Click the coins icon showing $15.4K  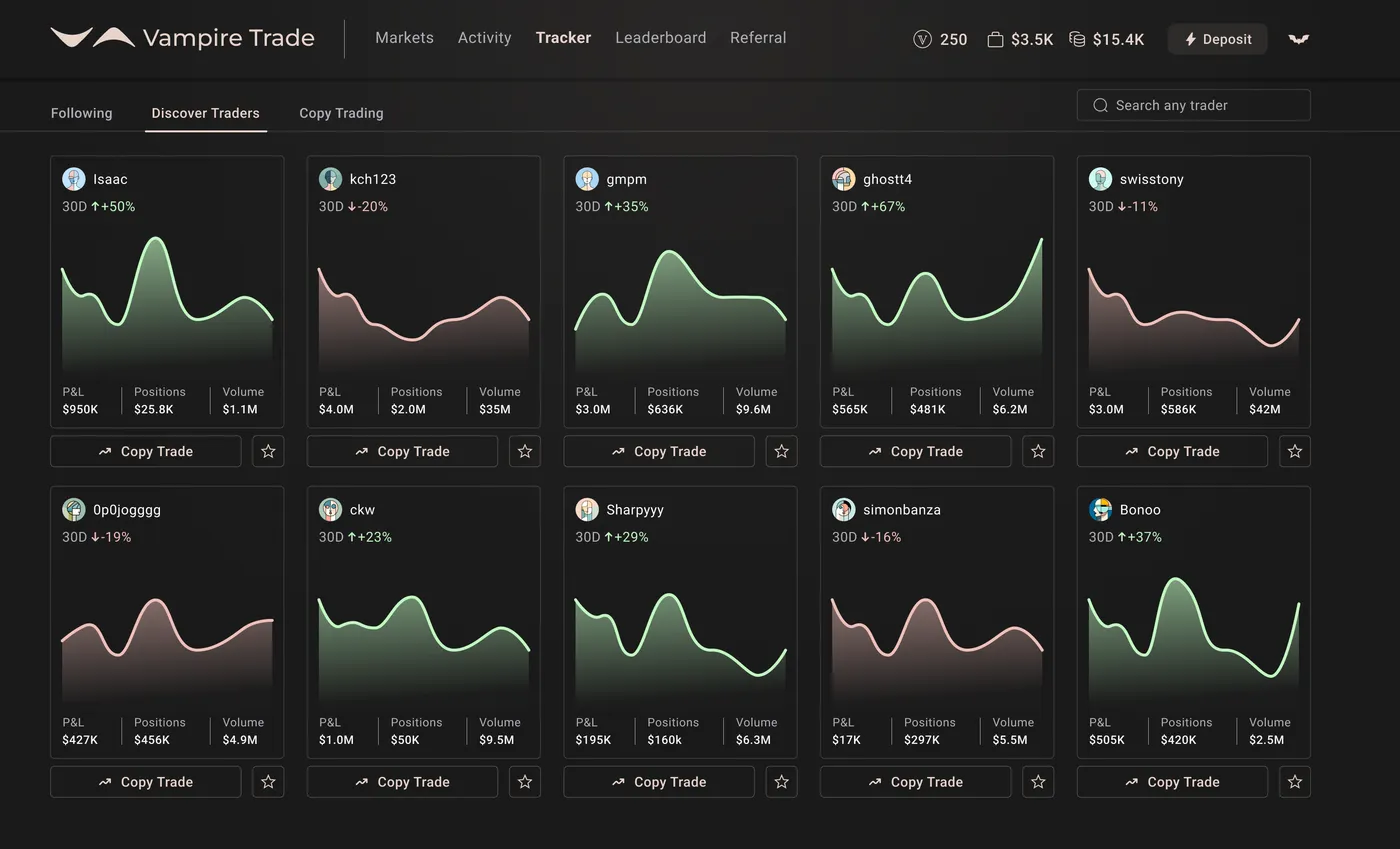point(1077,39)
